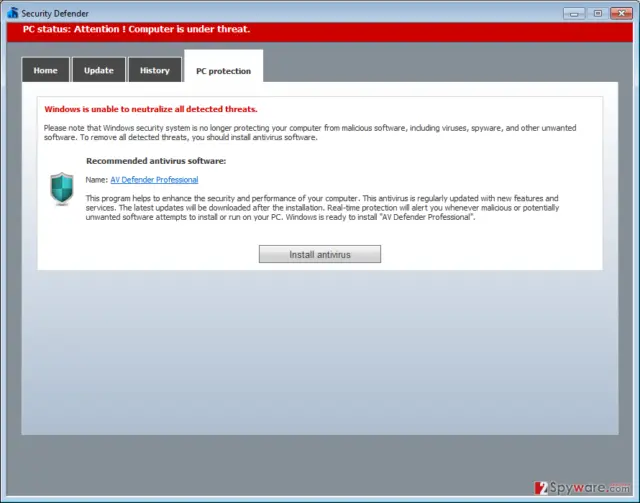Open the AV Defender Professional link

(154, 180)
